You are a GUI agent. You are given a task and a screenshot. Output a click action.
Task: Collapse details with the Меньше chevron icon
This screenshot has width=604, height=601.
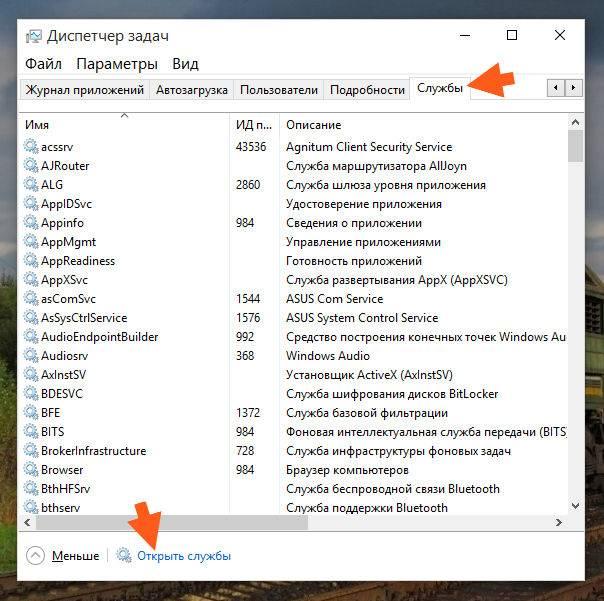tap(35, 556)
